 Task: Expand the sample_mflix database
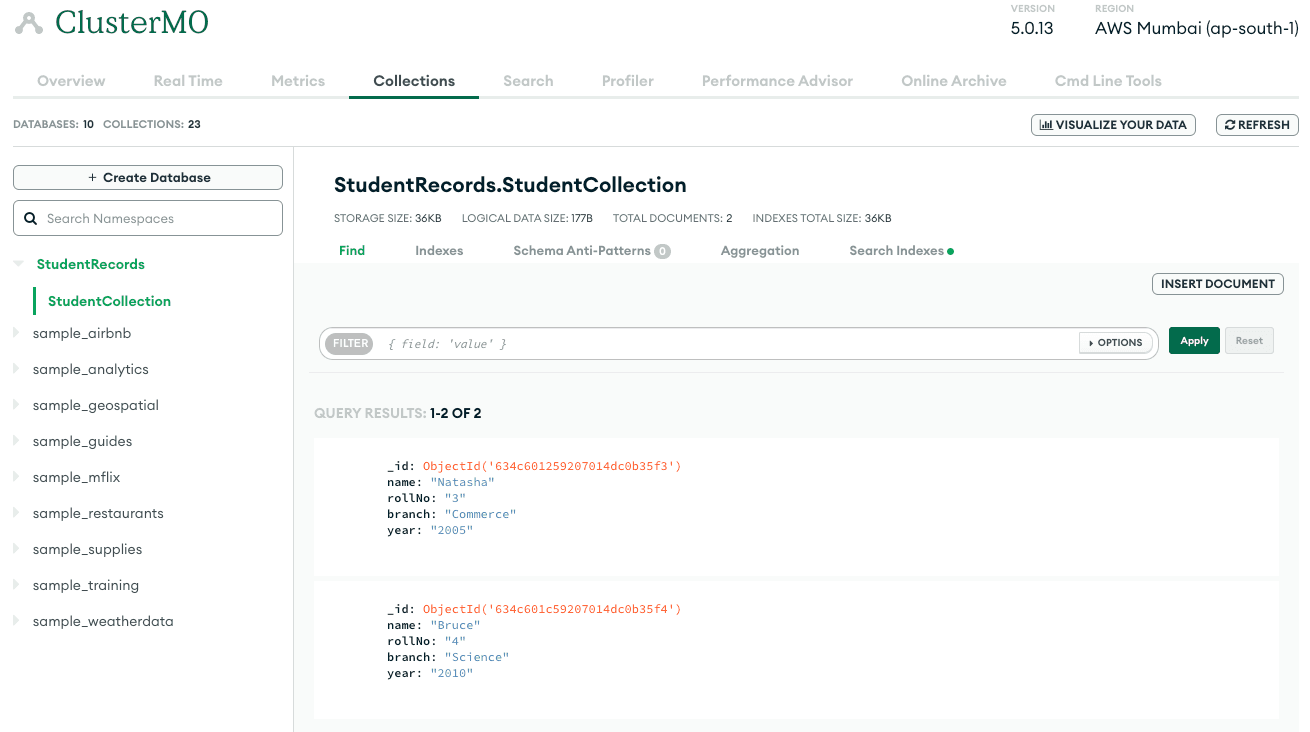tap(17, 477)
